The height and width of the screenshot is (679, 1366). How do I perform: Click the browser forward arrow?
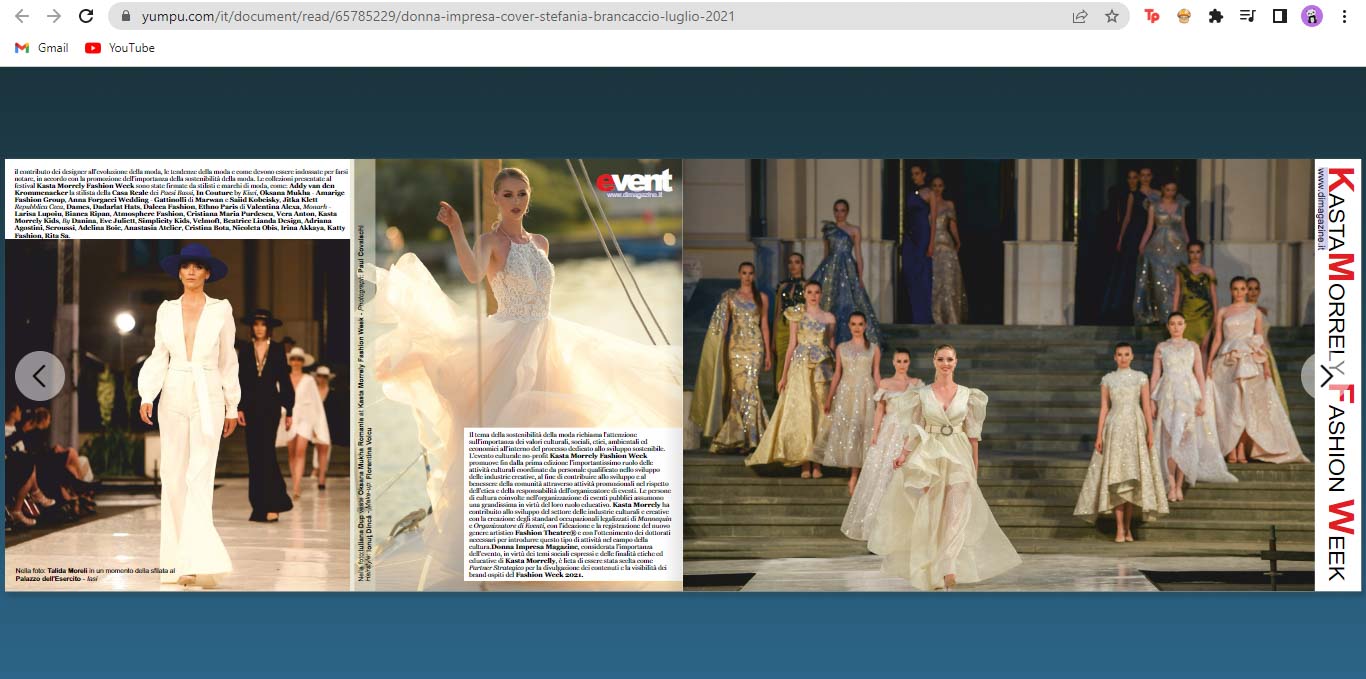click(x=54, y=16)
